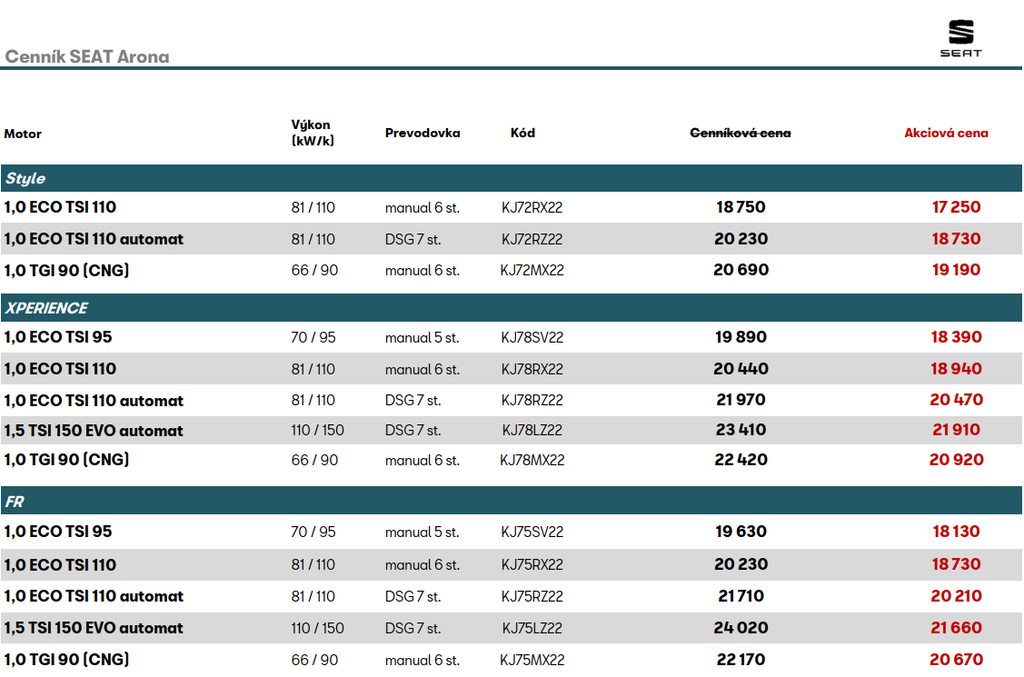
Task: Click the Cenník SEAT Arona title
Action: click(87, 57)
